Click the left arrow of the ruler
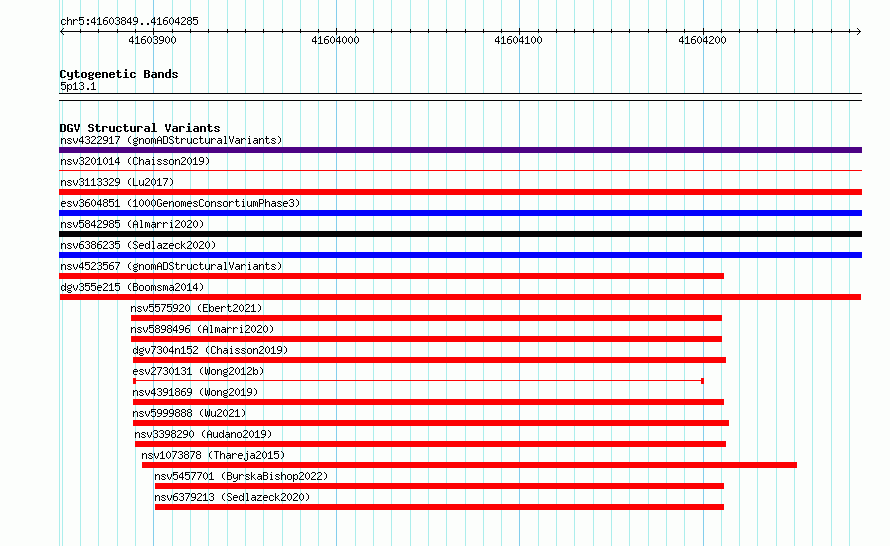890x546 pixels. point(62,31)
